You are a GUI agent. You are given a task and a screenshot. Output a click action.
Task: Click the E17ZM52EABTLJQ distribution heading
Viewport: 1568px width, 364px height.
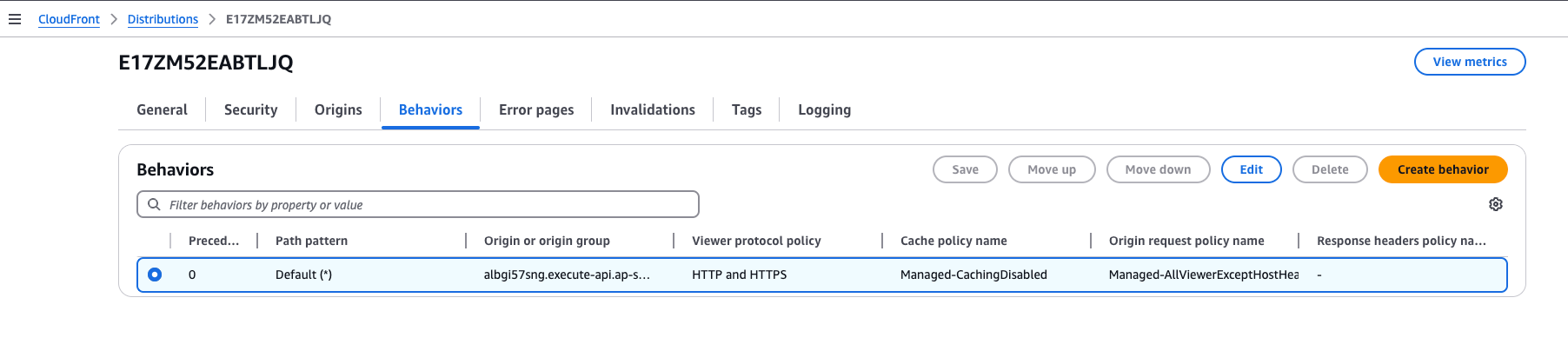pyautogui.click(x=206, y=63)
